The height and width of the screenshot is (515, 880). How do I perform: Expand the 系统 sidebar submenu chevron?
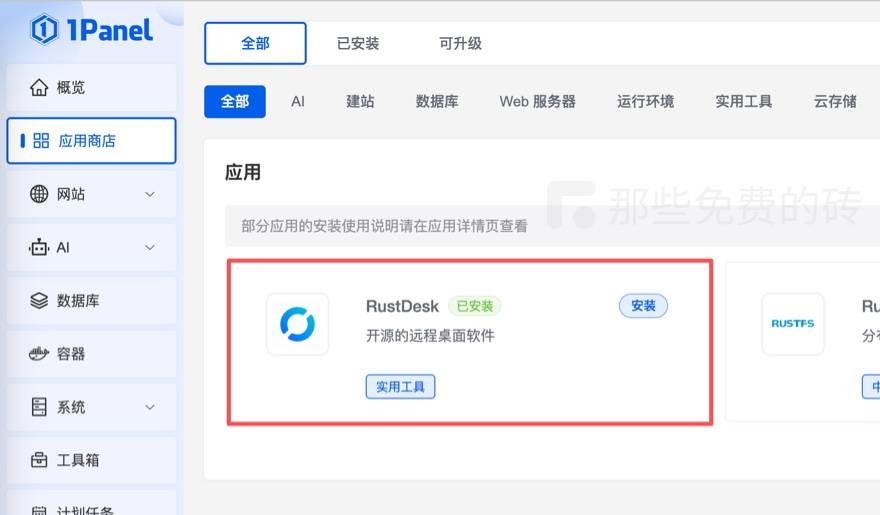tap(150, 407)
